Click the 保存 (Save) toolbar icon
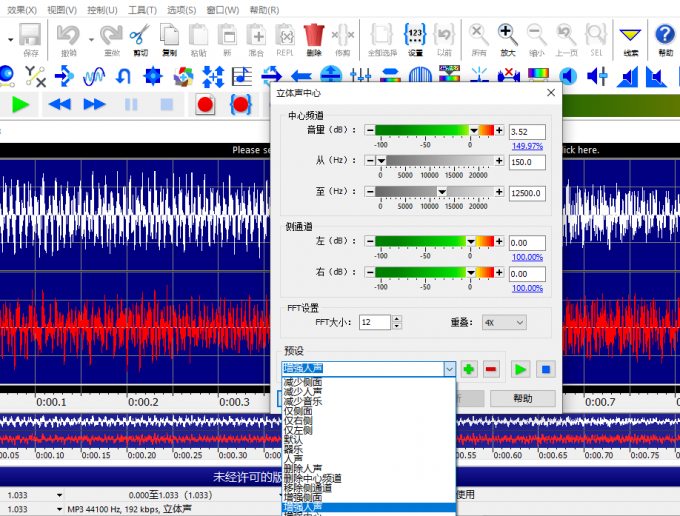Screen dimensions: 680x516 (31, 38)
